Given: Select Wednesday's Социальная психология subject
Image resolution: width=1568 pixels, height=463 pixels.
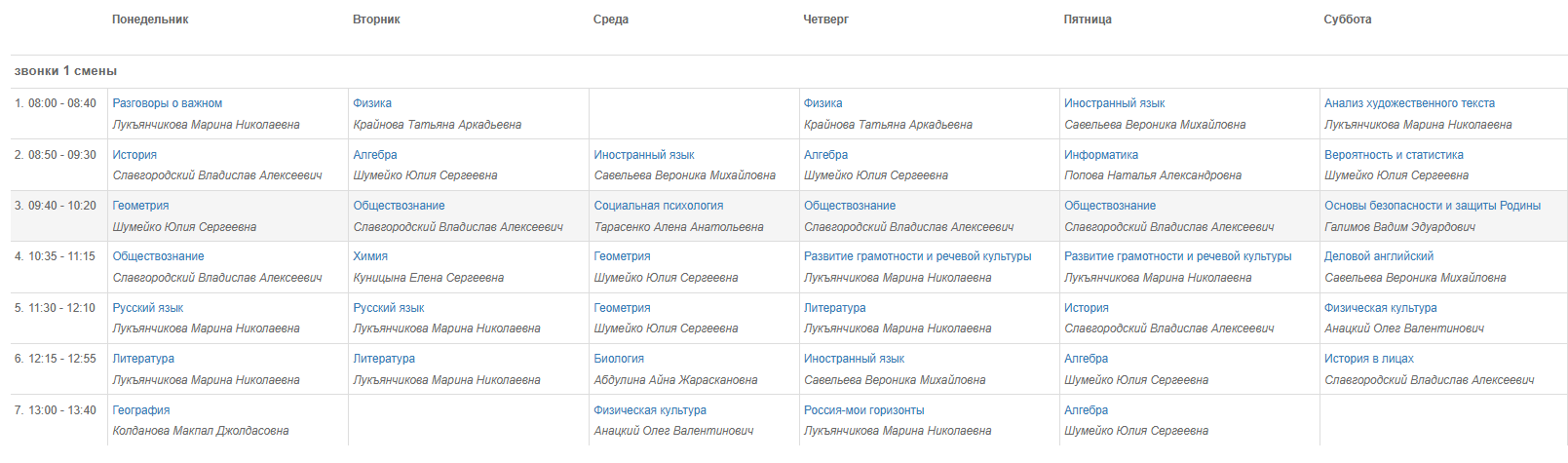Looking at the screenshot, I should click(659, 206).
